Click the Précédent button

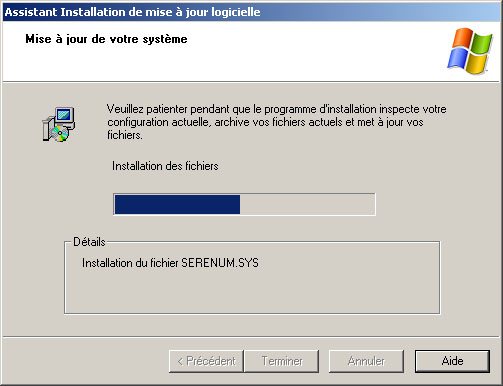(x=206, y=361)
